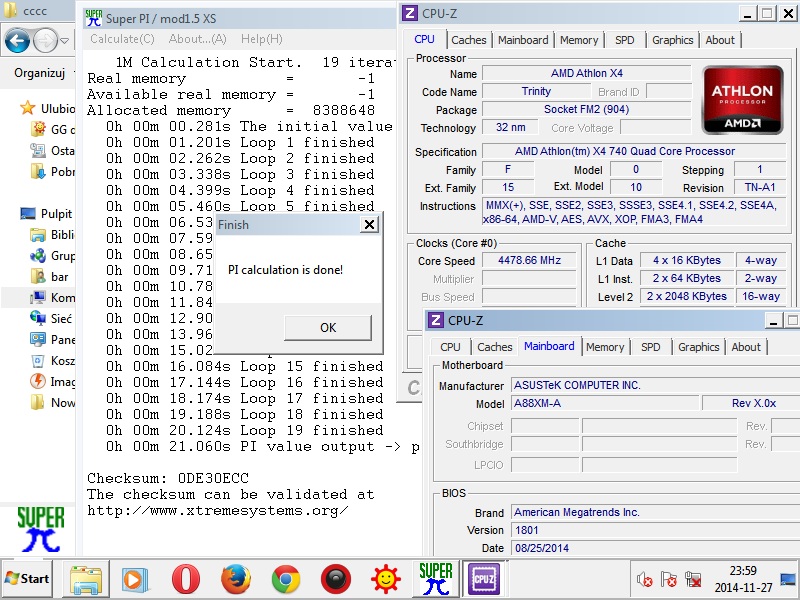This screenshot has height=600, width=800.
Task: Click the muted volume tray icon
Action: (x=644, y=579)
